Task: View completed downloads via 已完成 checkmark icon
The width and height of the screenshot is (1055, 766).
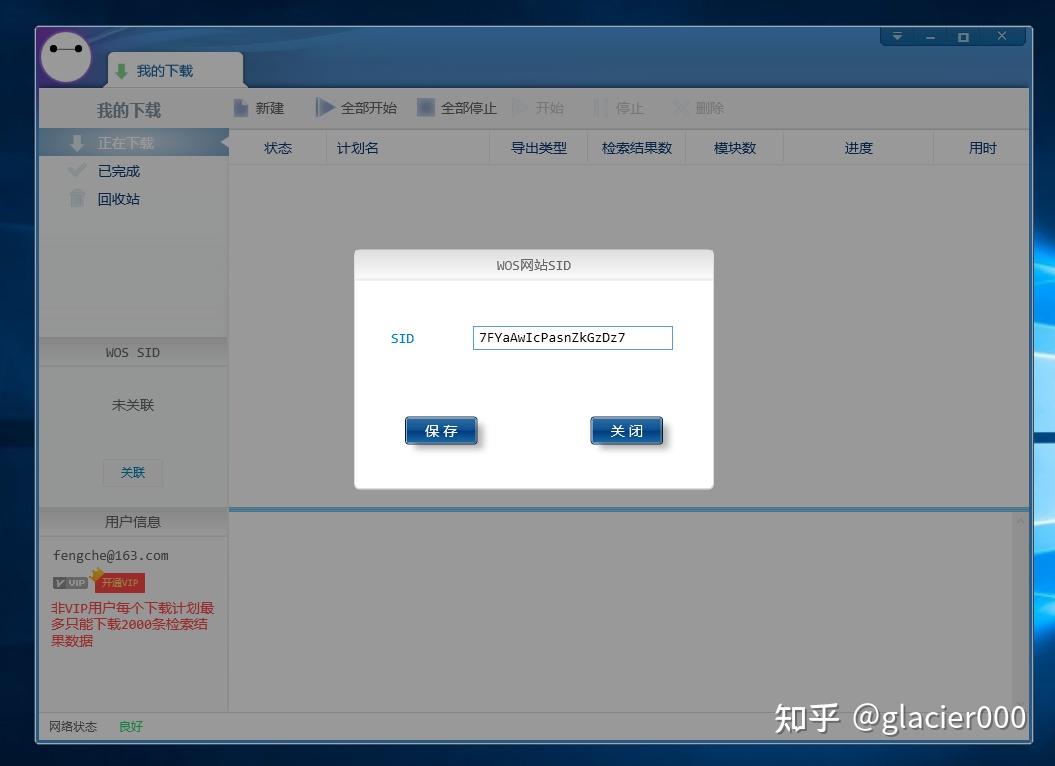Action: coord(77,170)
